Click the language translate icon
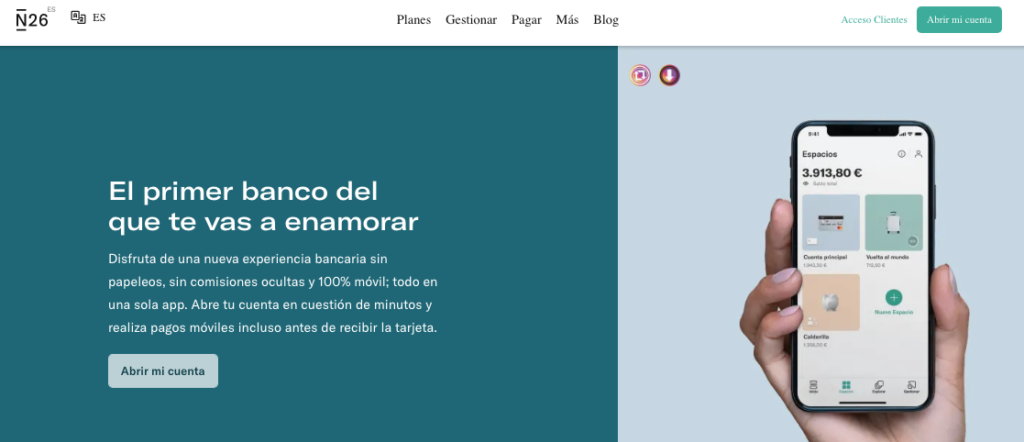 [78, 18]
